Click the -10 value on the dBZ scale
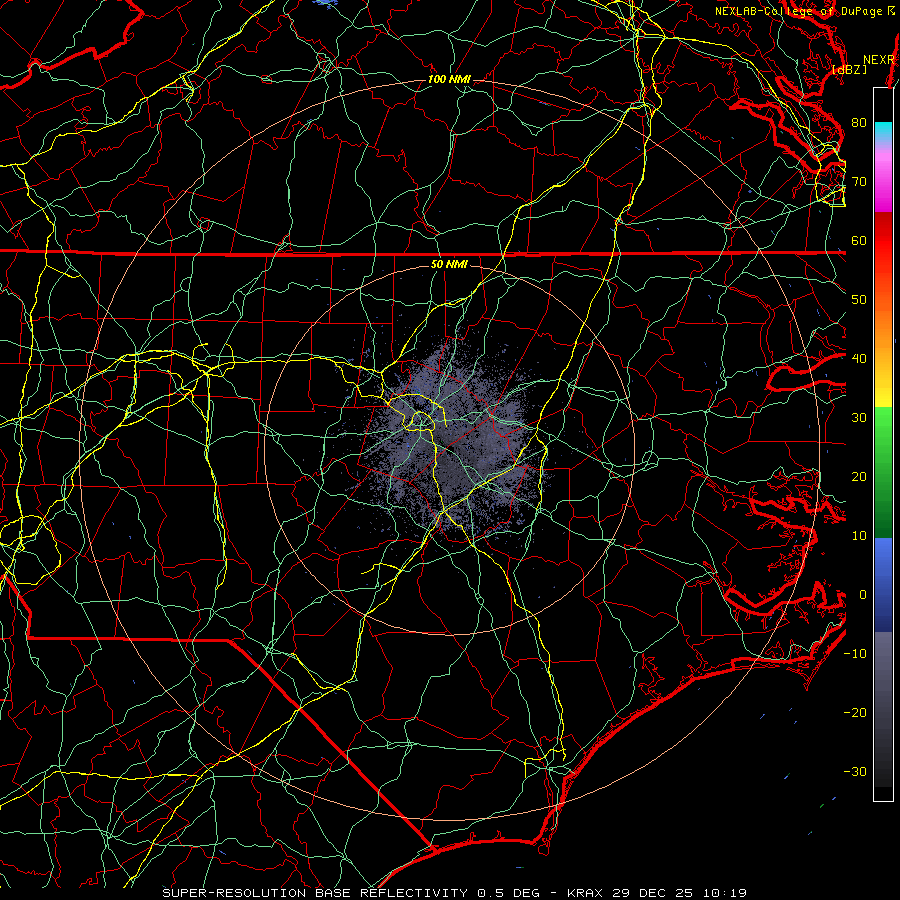The width and height of the screenshot is (900, 900). click(855, 653)
